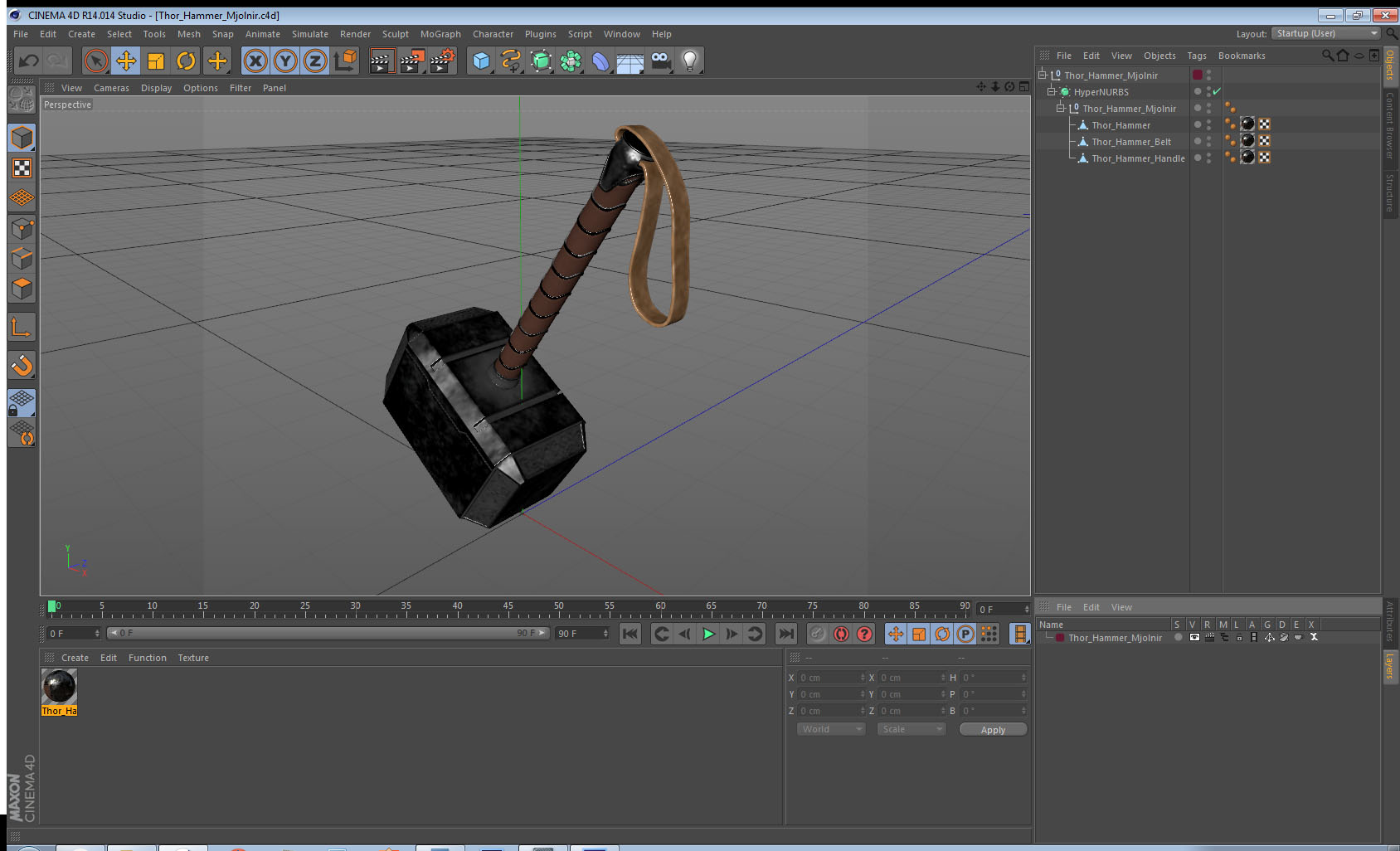This screenshot has height=851, width=1400.
Task: Switch to Model mode in left sidebar
Action: pos(22,138)
